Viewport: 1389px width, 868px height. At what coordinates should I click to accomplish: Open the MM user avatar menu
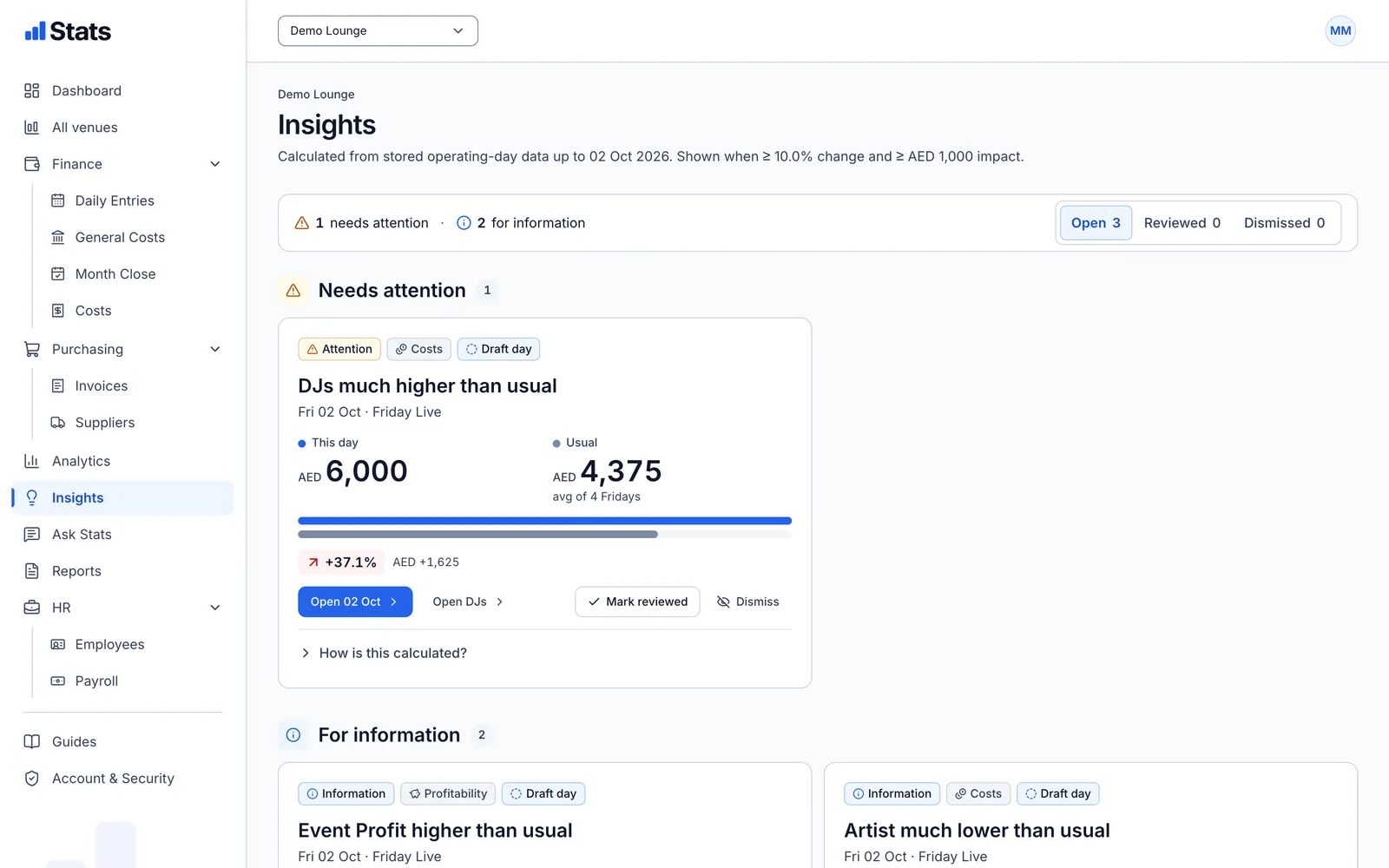click(x=1340, y=30)
